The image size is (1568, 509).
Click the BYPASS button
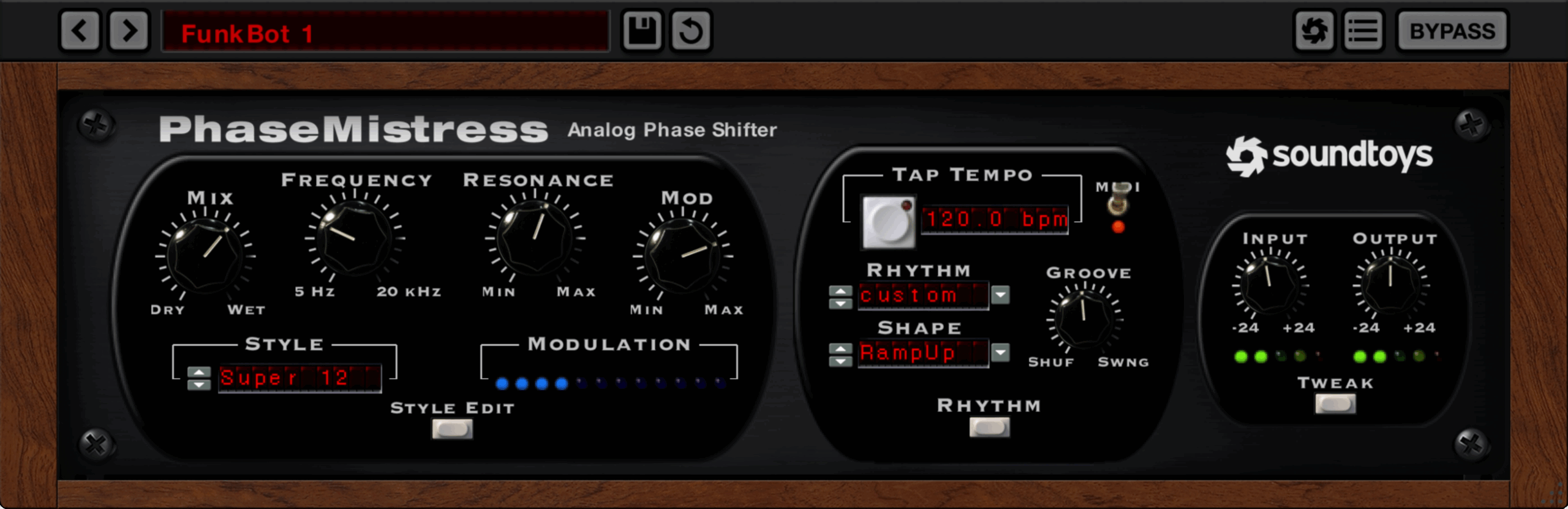click(1452, 31)
